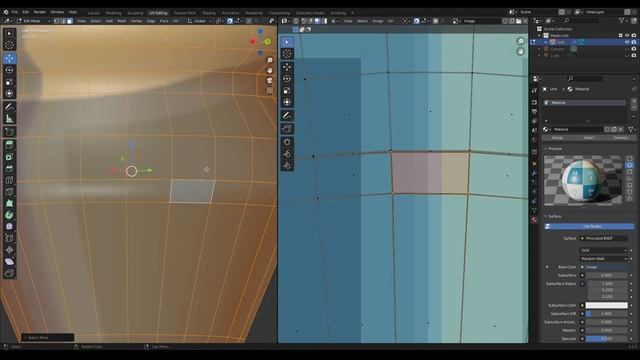Click the UV editor zoom magnifier icon

(x=520, y=41)
